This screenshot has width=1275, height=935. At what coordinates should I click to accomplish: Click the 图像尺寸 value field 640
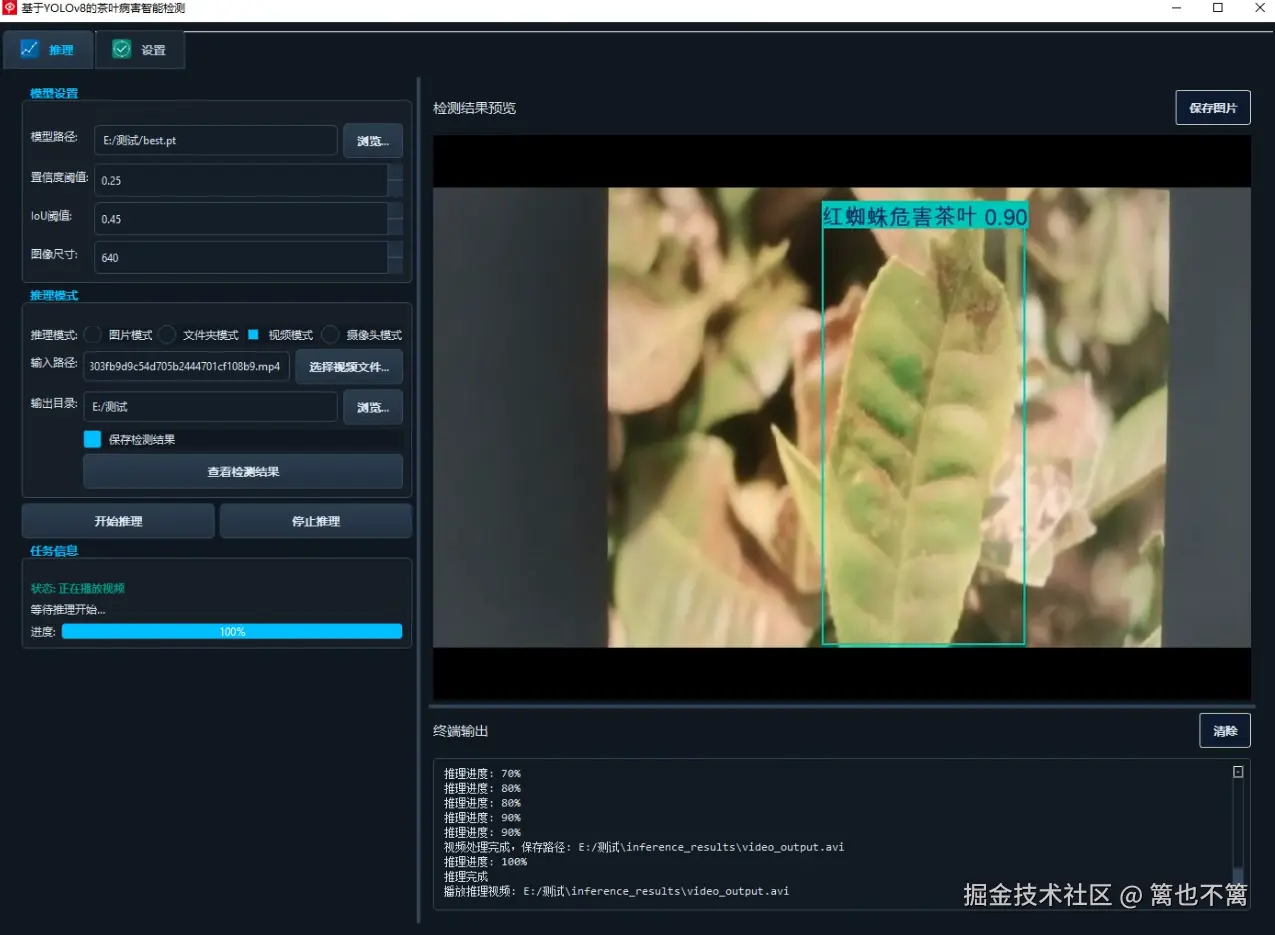pyautogui.click(x=241, y=258)
